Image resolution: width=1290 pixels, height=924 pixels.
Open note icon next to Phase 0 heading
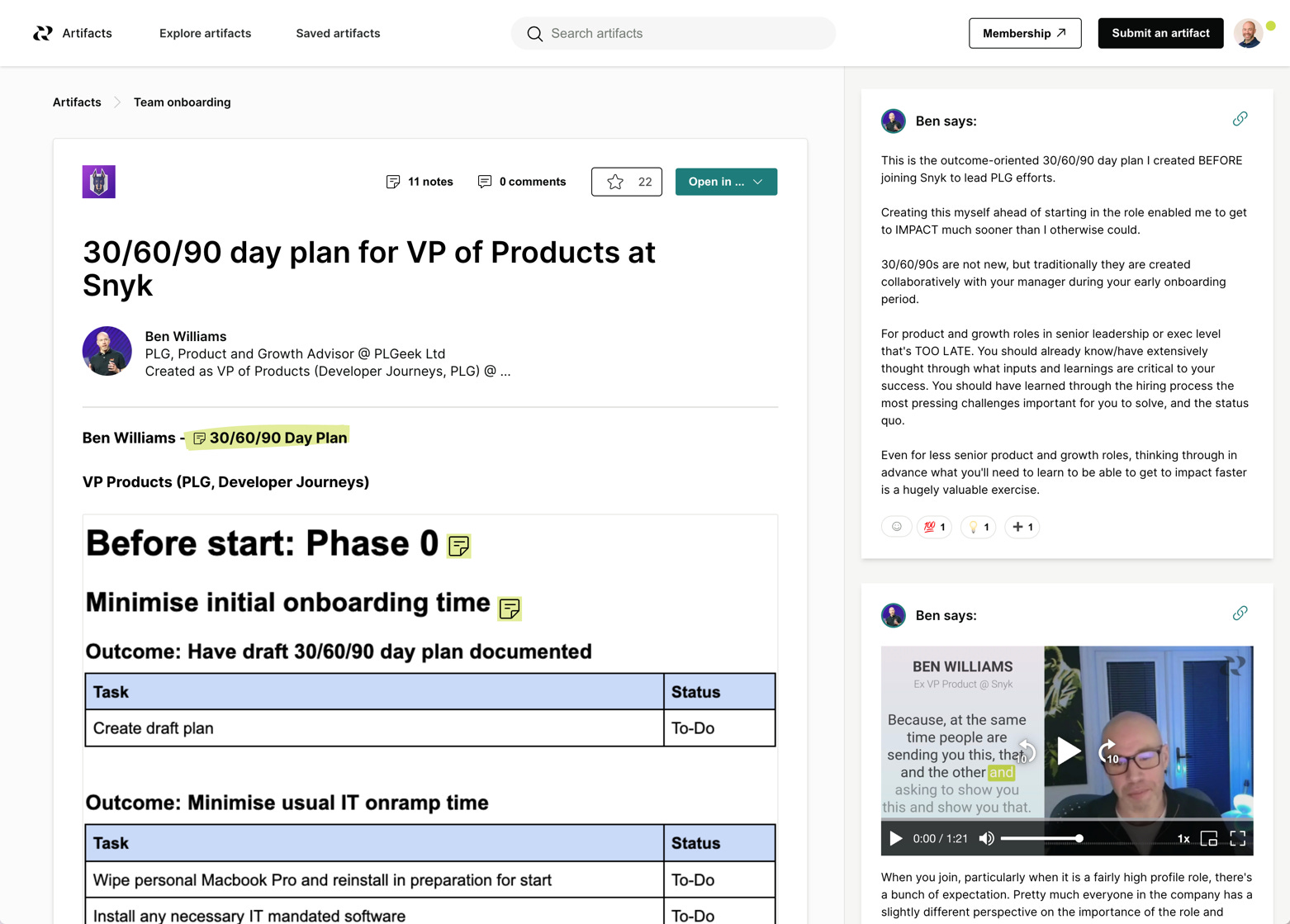pos(459,546)
